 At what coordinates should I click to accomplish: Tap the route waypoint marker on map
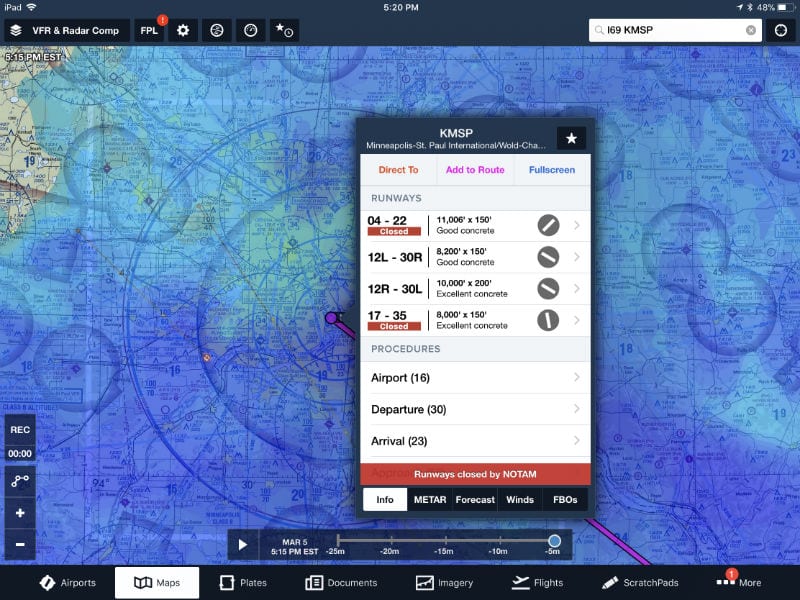tap(331, 318)
